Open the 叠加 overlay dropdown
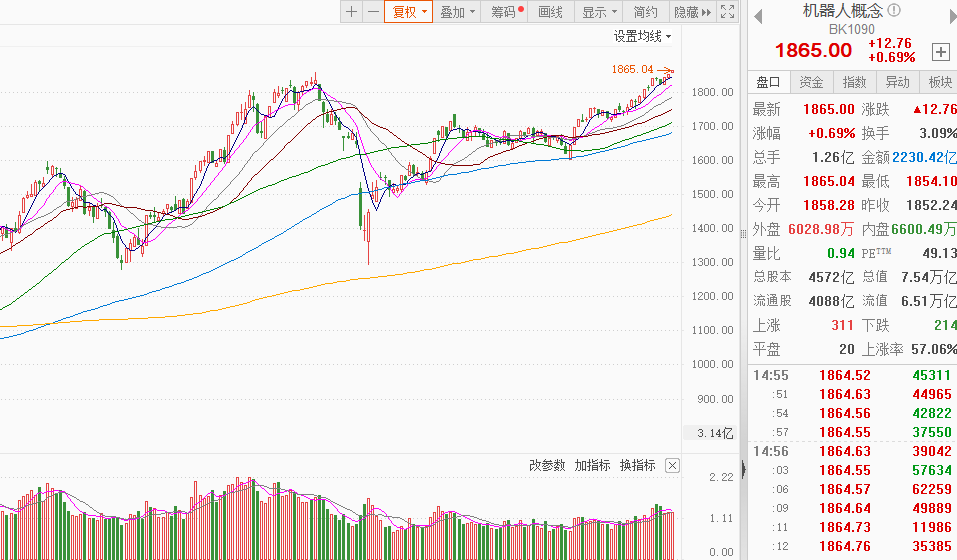Screen dimensions: 957x560 (457, 12)
